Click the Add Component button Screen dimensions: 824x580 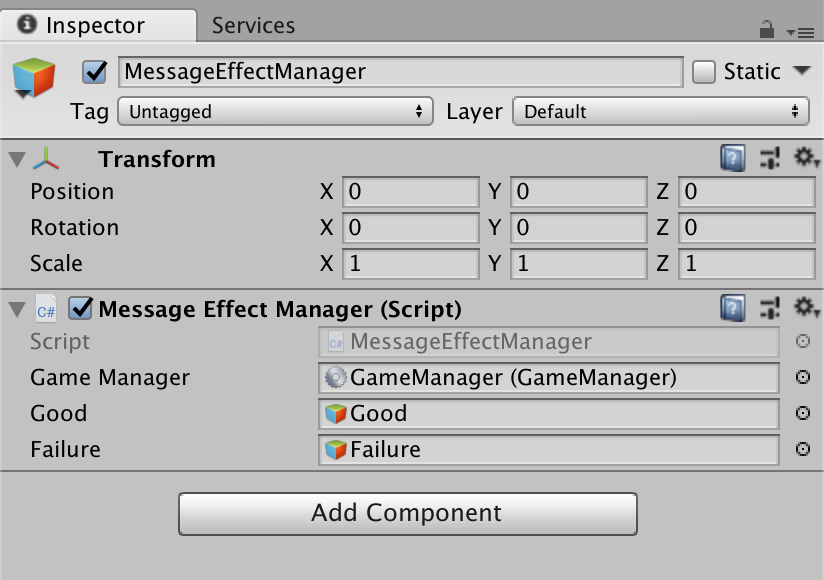pyautogui.click(x=408, y=513)
